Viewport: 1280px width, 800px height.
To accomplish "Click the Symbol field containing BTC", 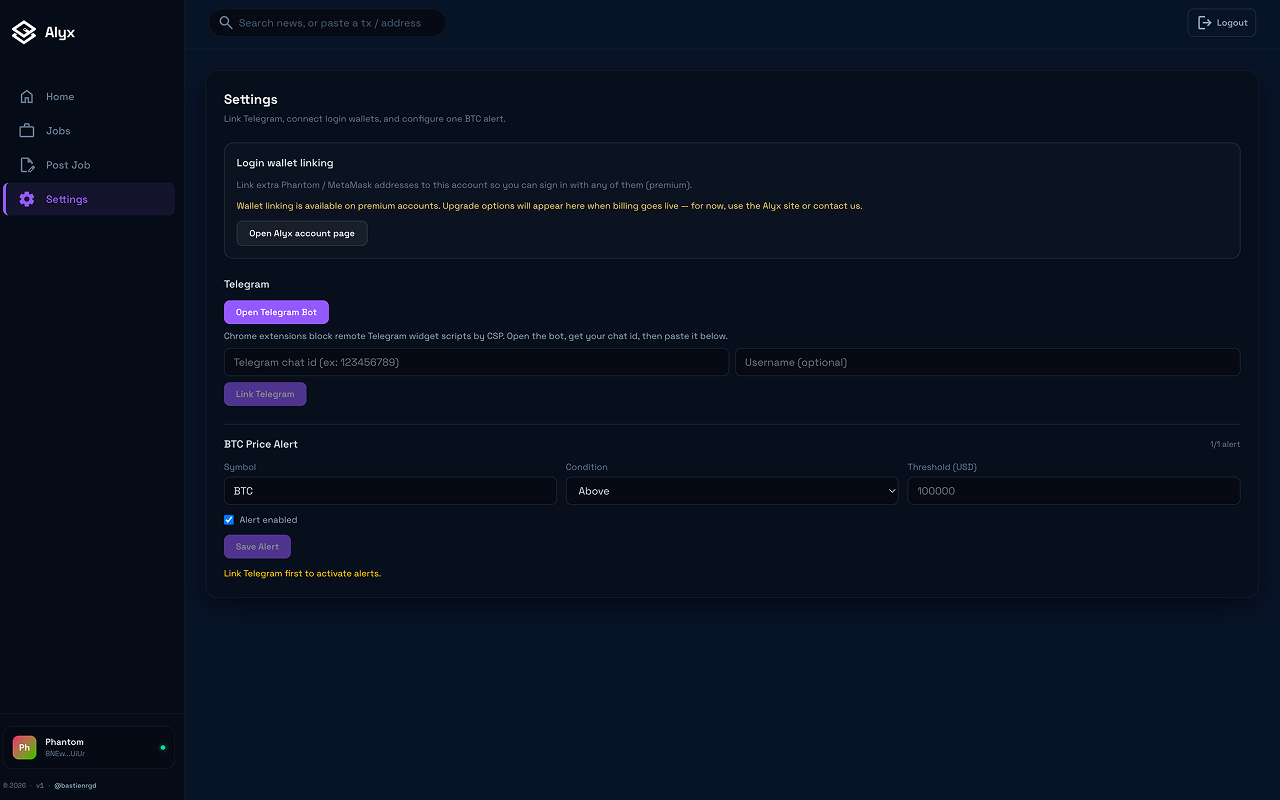I will pyautogui.click(x=390, y=491).
